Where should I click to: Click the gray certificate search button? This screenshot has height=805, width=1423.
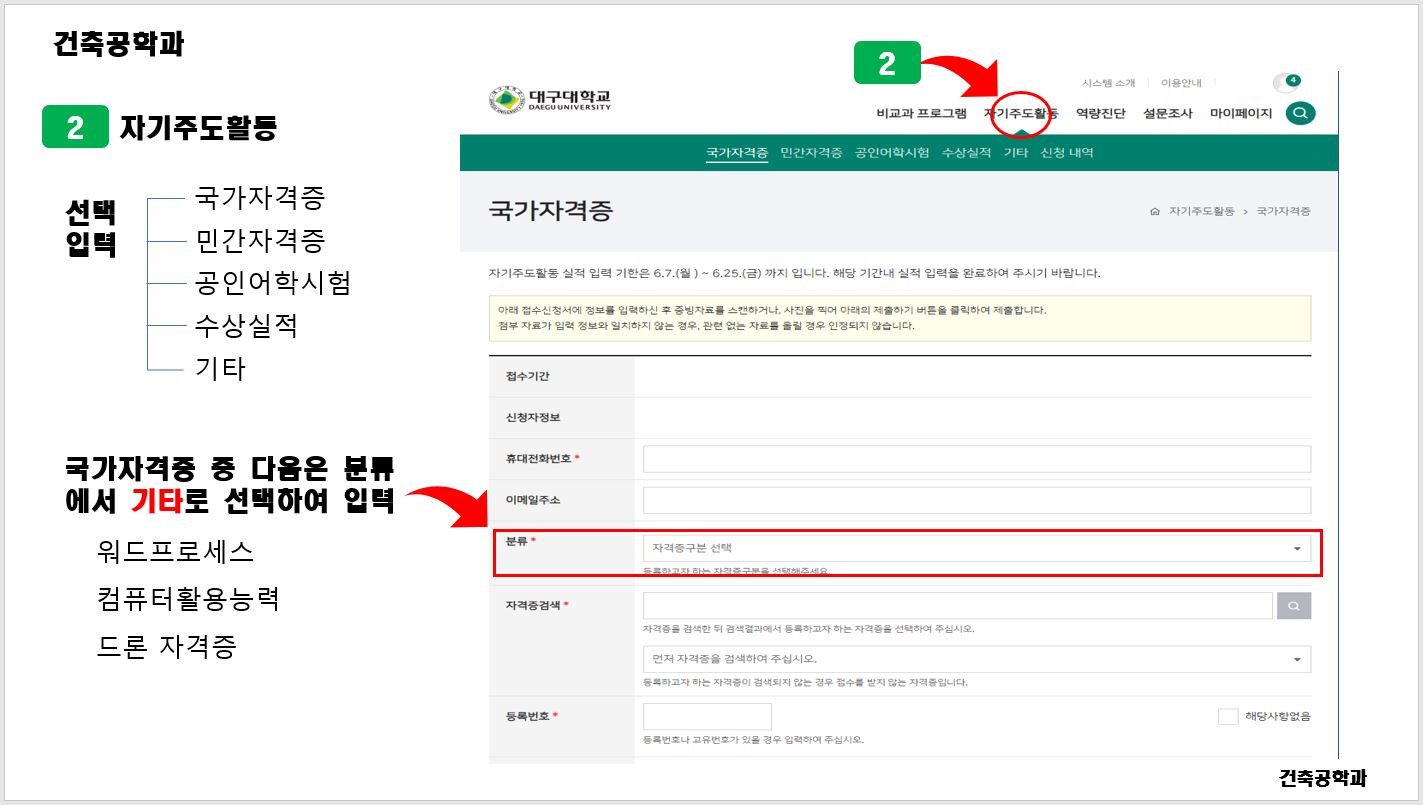tap(1293, 606)
